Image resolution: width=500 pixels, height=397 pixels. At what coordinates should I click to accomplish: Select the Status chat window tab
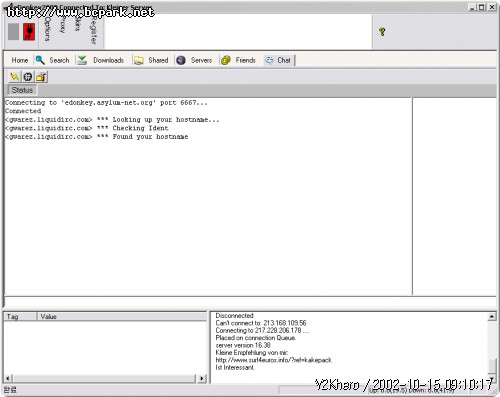coord(22,90)
